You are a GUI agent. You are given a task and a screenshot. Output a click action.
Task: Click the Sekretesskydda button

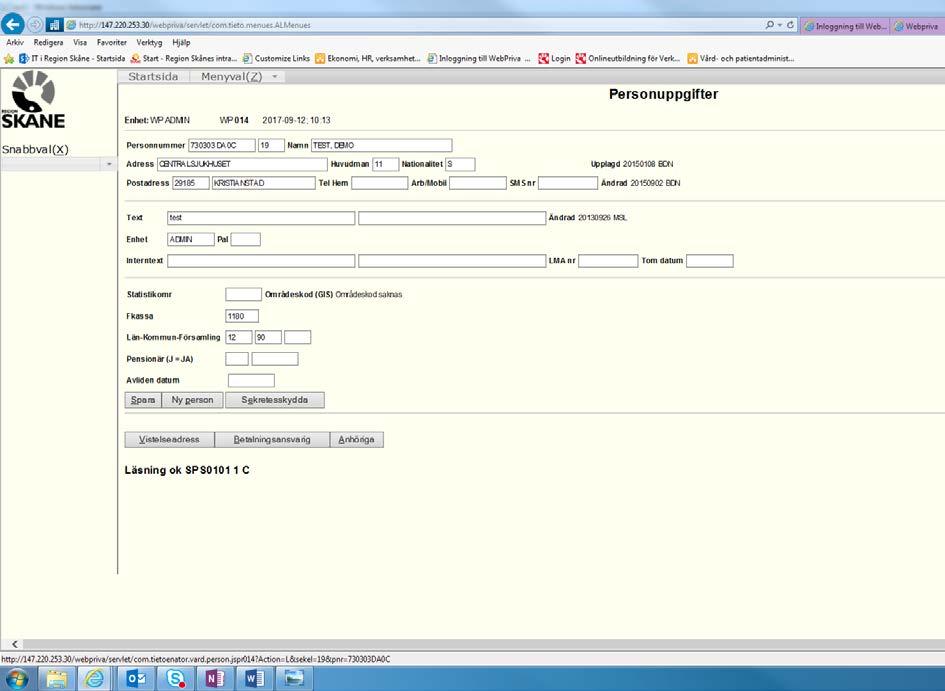click(274, 400)
